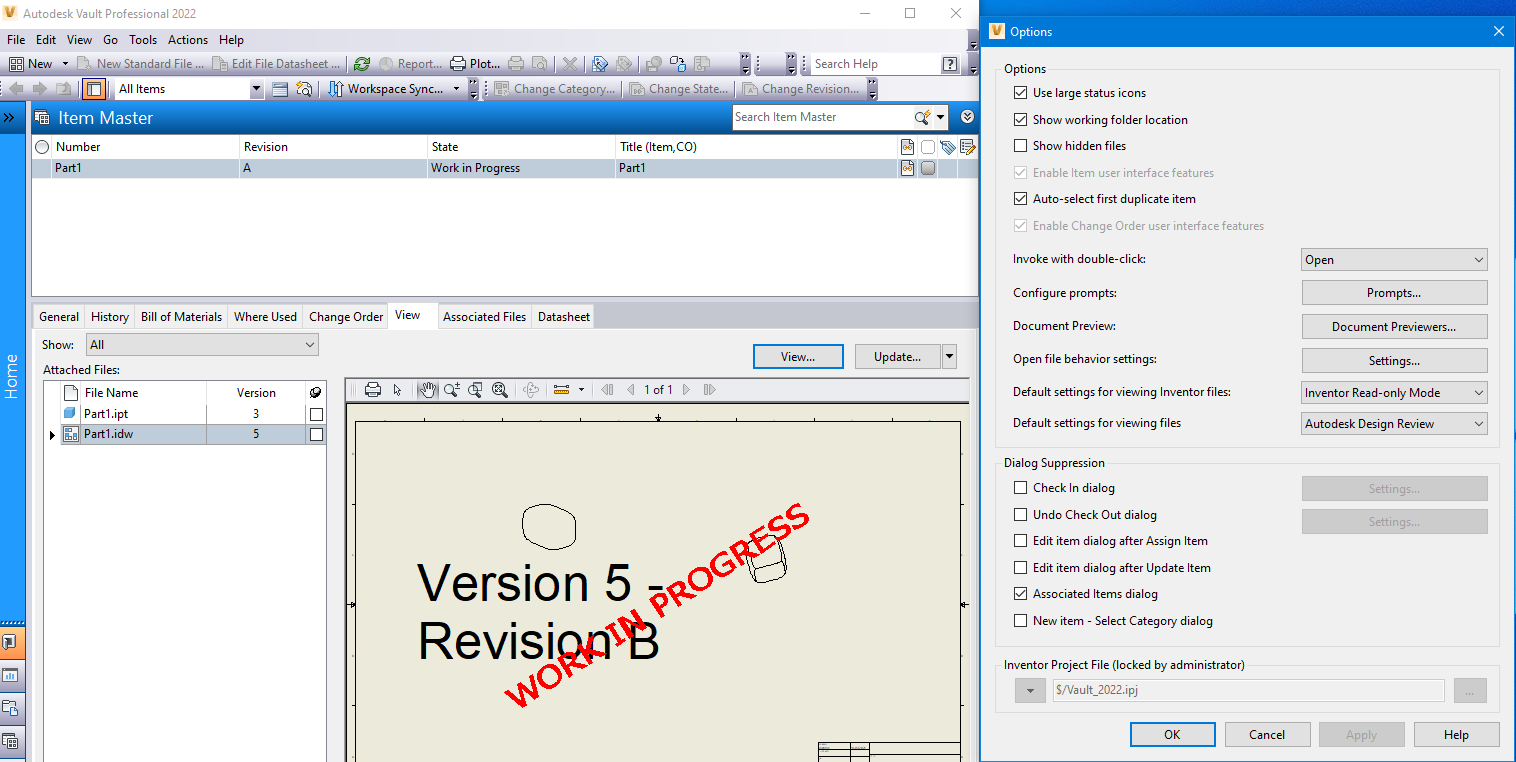Switch to the Bill of Materials tab

181,317
